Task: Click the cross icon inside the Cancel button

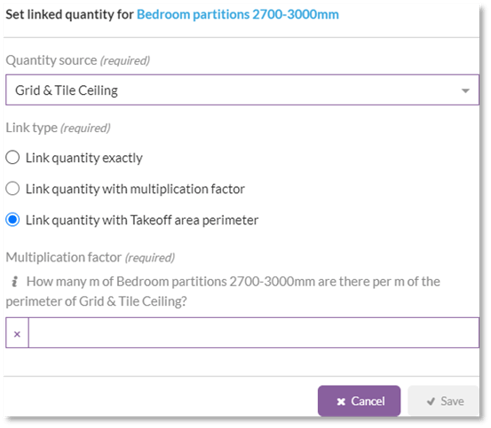Action: click(341, 402)
